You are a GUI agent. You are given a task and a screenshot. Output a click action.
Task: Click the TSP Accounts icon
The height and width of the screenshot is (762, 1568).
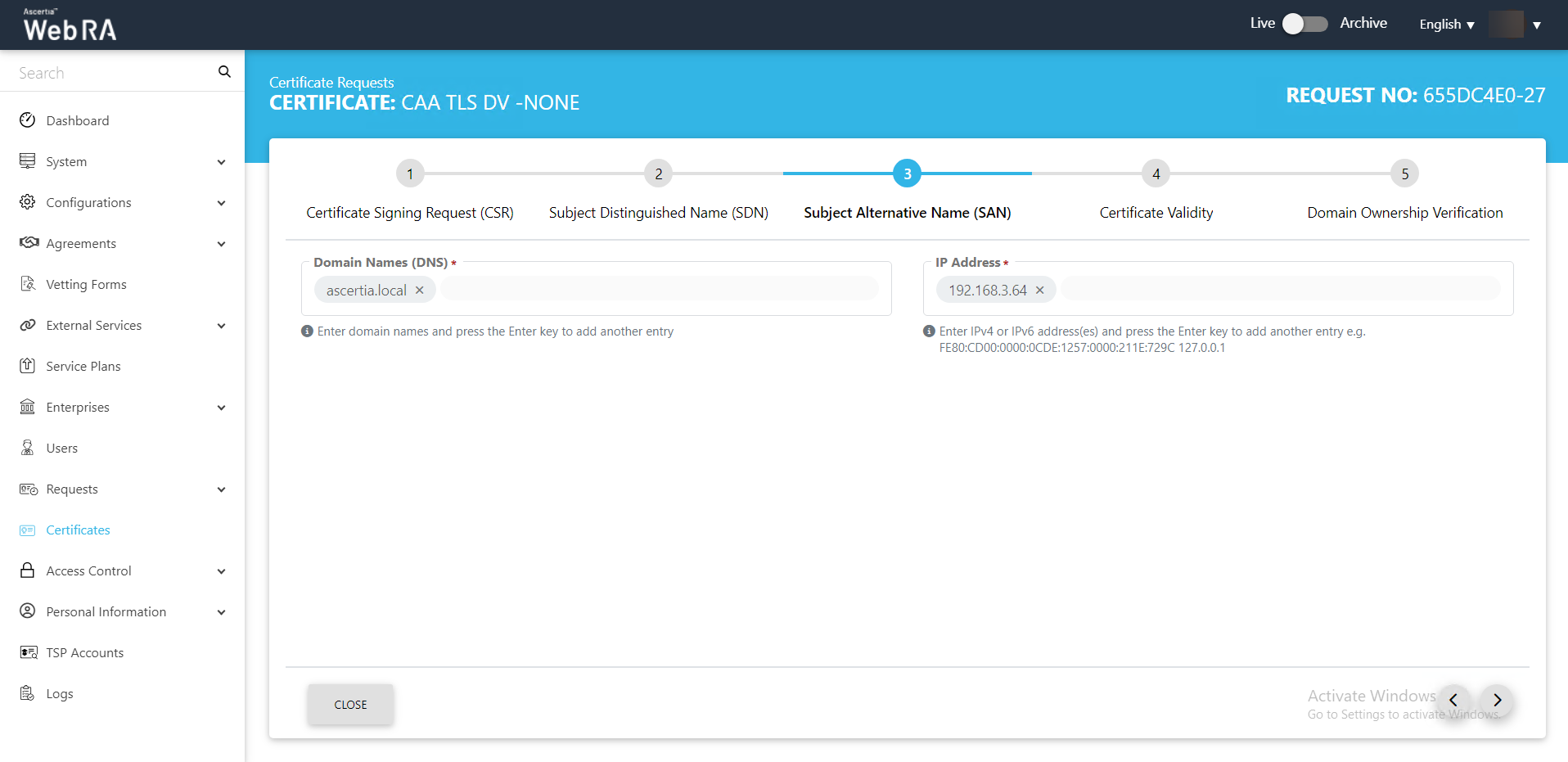click(x=28, y=652)
